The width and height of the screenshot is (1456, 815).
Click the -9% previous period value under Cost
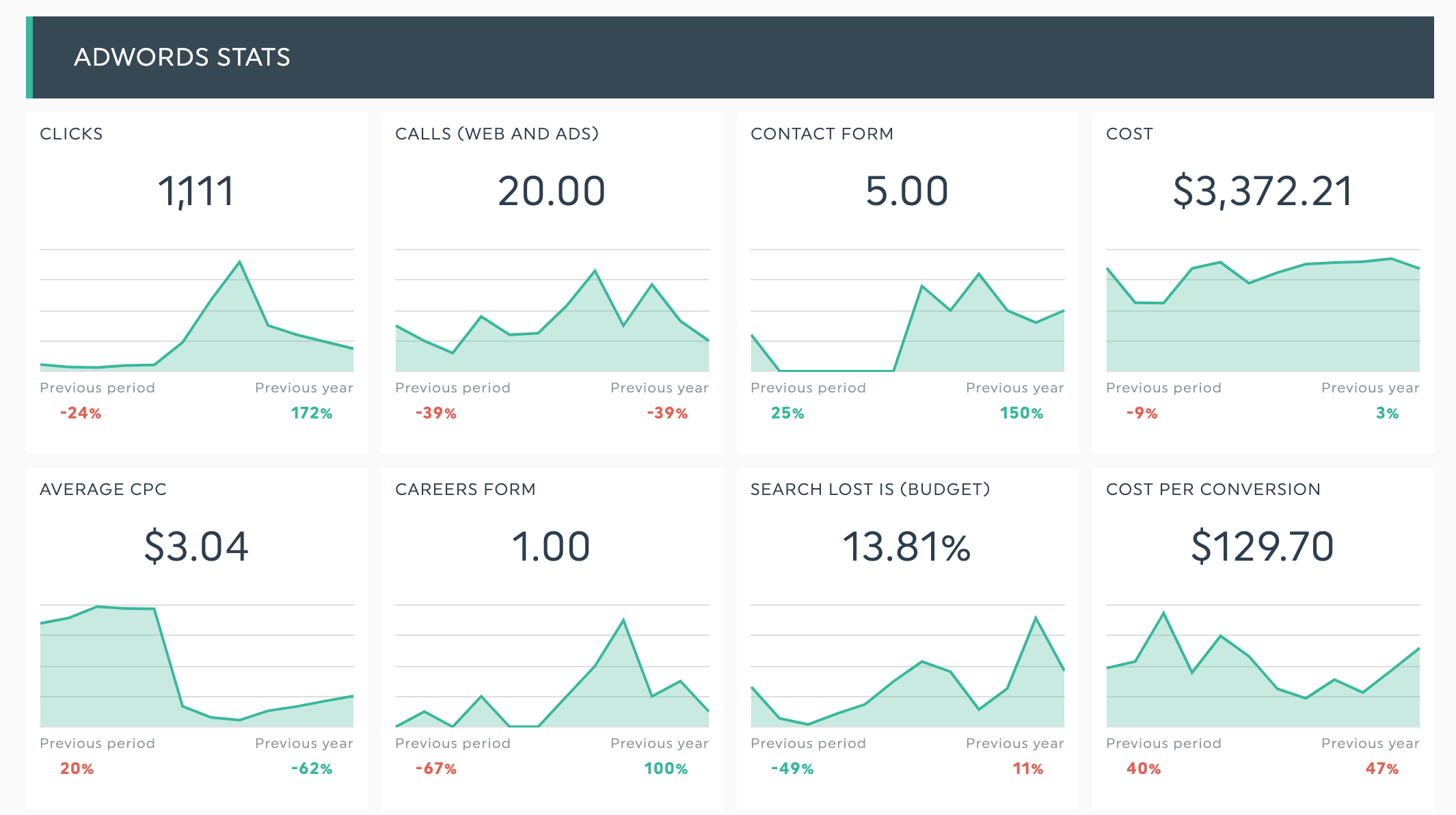[x=1142, y=413]
